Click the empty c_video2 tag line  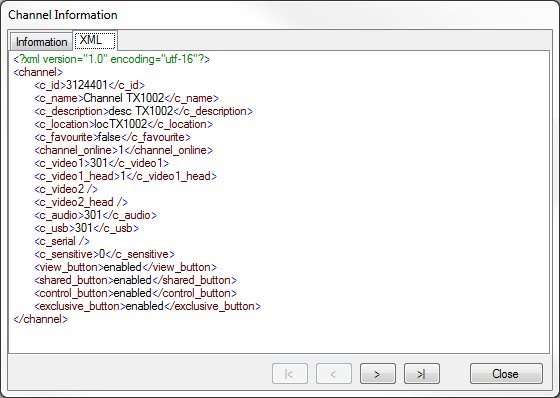[x=66, y=189]
